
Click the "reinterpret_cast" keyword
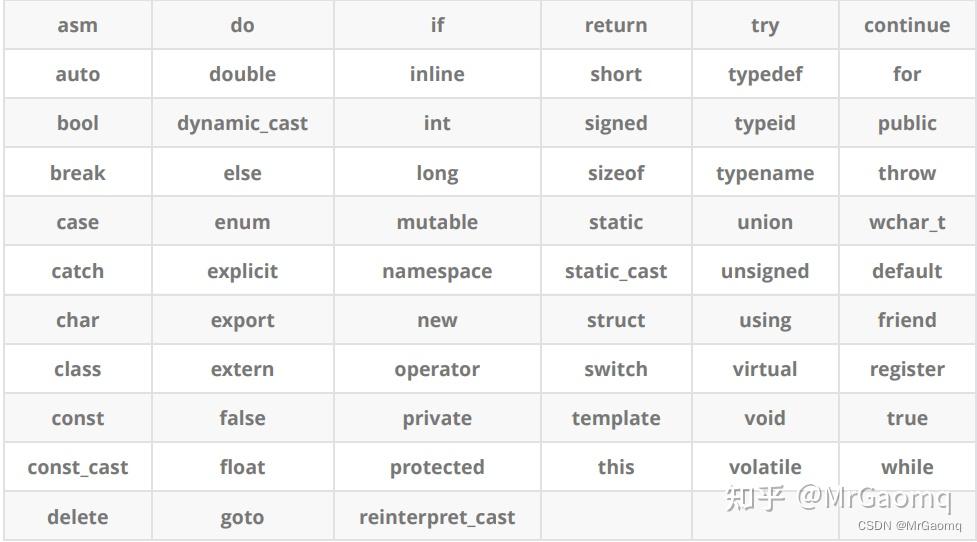pyautogui.click(x=437, y=517)
